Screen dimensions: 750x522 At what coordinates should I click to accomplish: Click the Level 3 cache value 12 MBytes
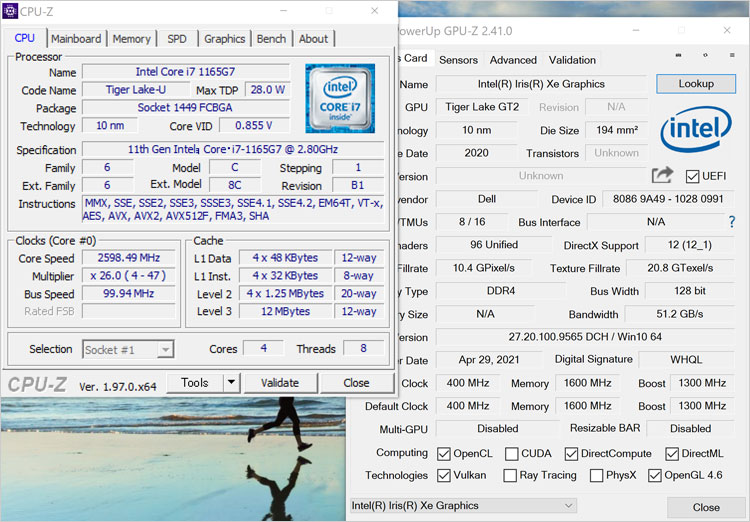pos(286,311)
